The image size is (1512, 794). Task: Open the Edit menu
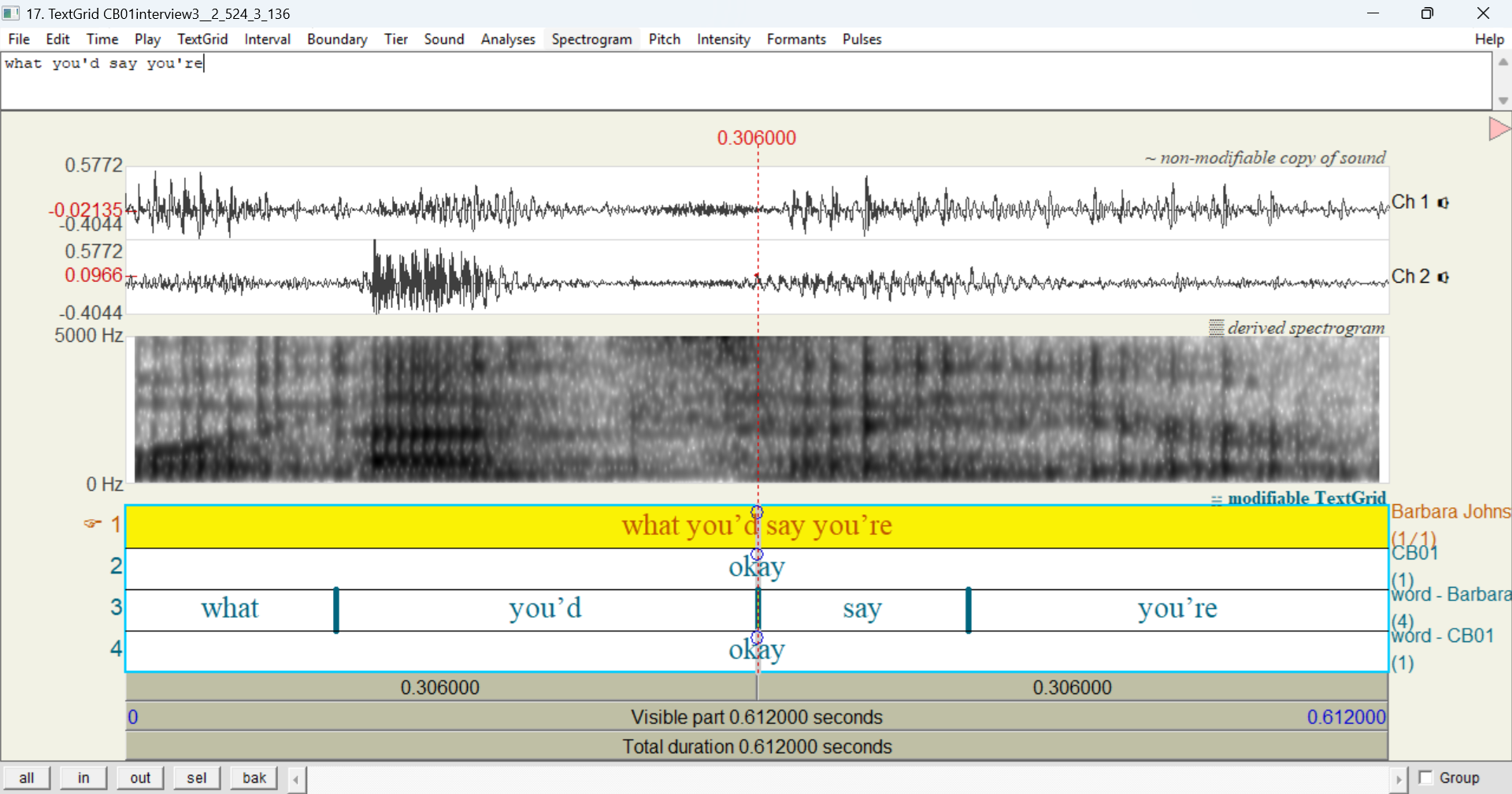tap(57, 39)
